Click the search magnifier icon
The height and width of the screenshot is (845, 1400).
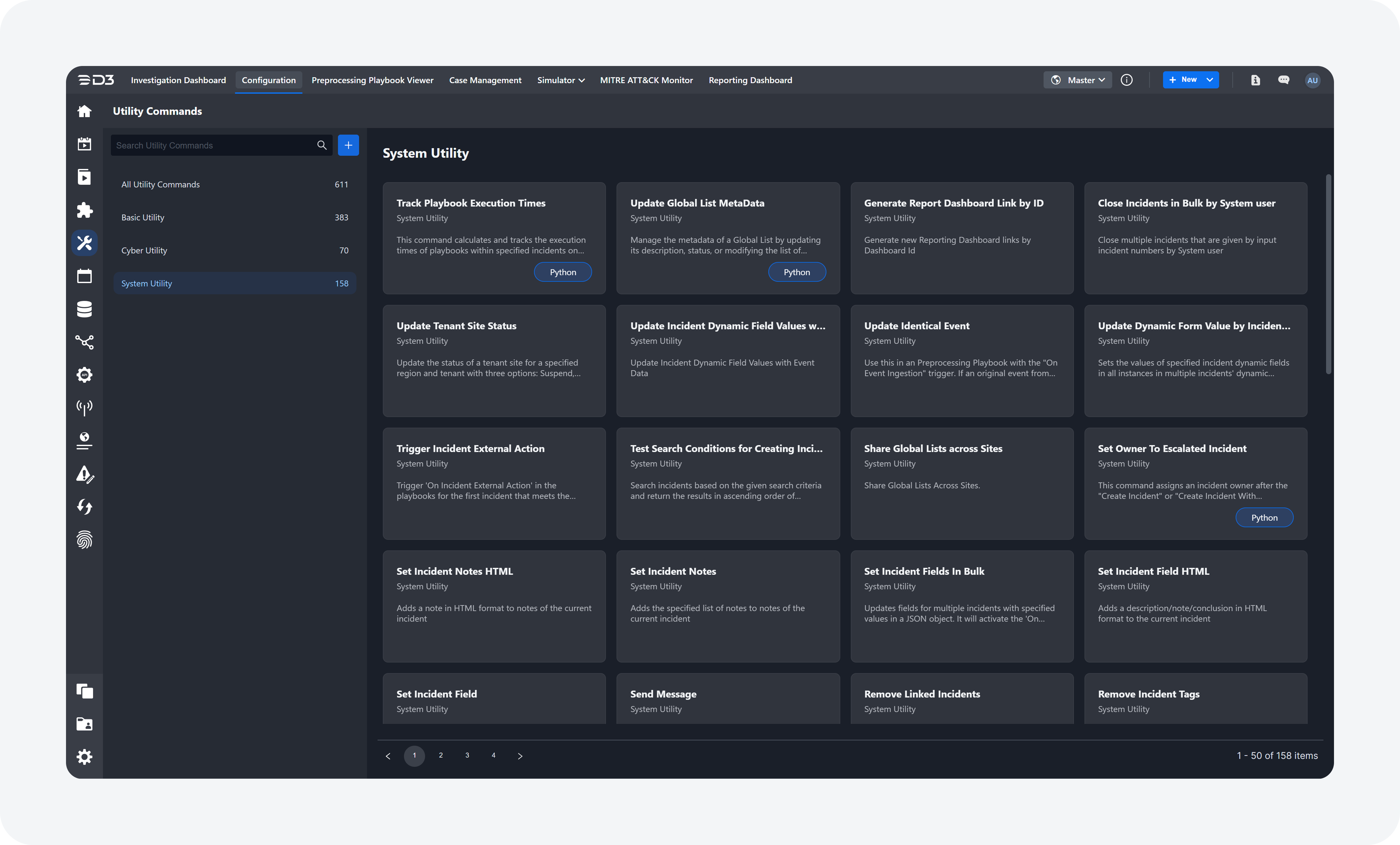[x=321, y=146]
